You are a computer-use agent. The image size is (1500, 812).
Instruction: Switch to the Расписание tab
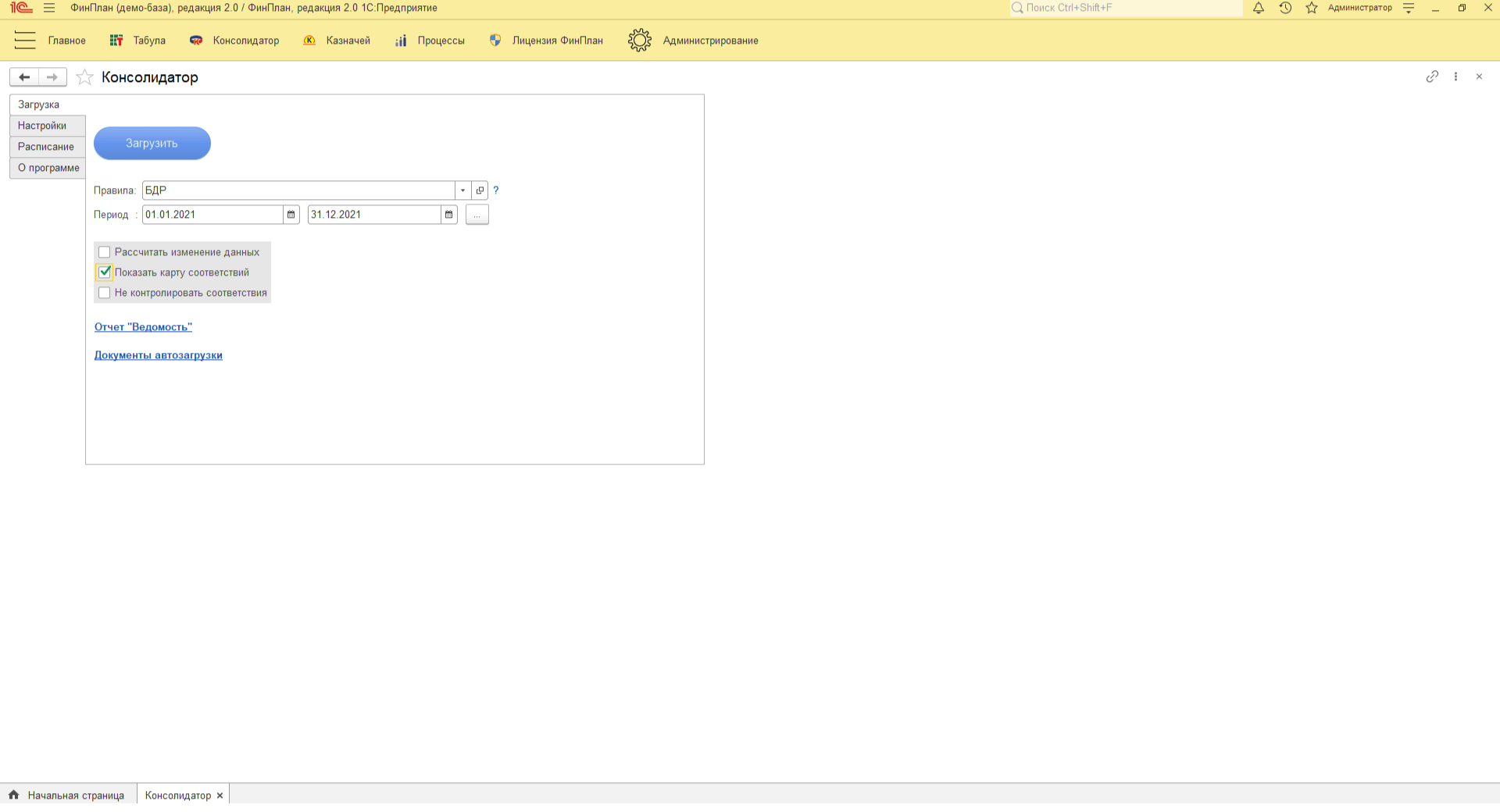tap(47, 147)
